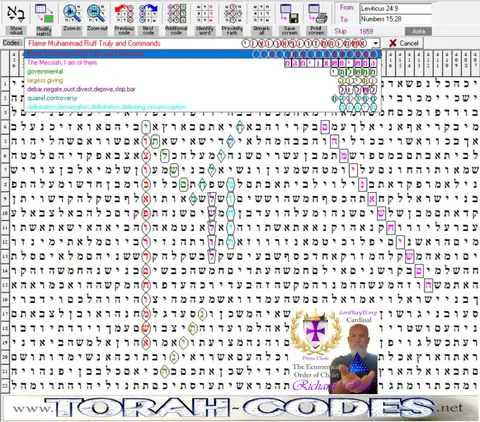The image size is (480, 422).
Task: Click the Show nikud Hebrew letters icon
Action: [16, 13]
